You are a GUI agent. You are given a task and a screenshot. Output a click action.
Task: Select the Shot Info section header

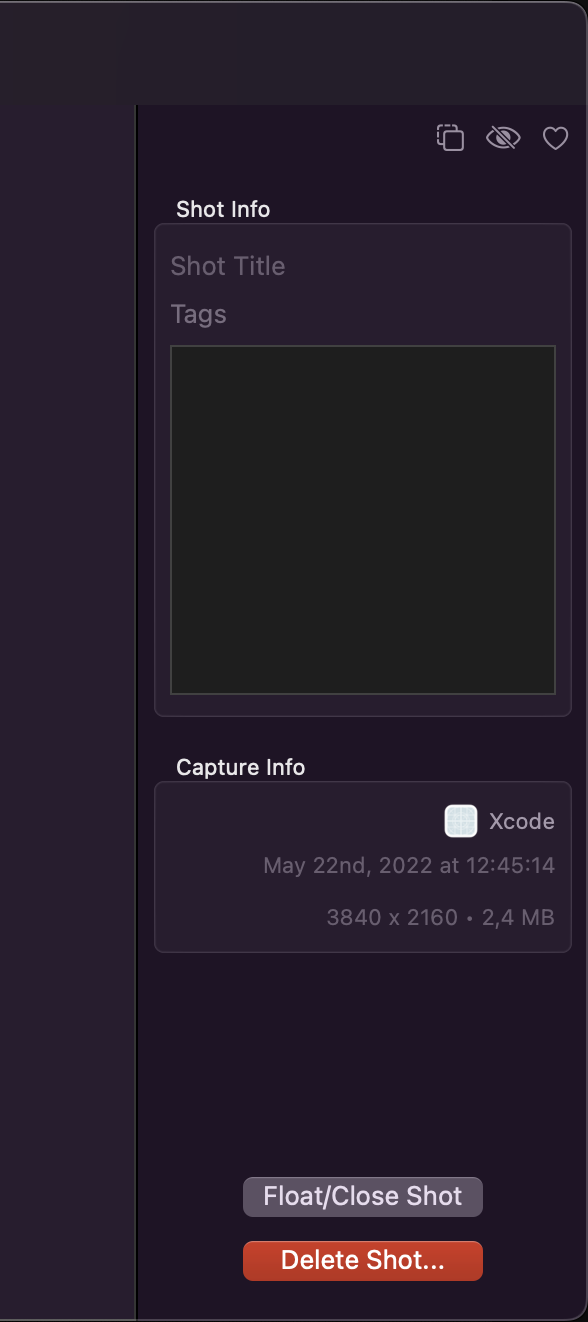(x=223, y=209)
